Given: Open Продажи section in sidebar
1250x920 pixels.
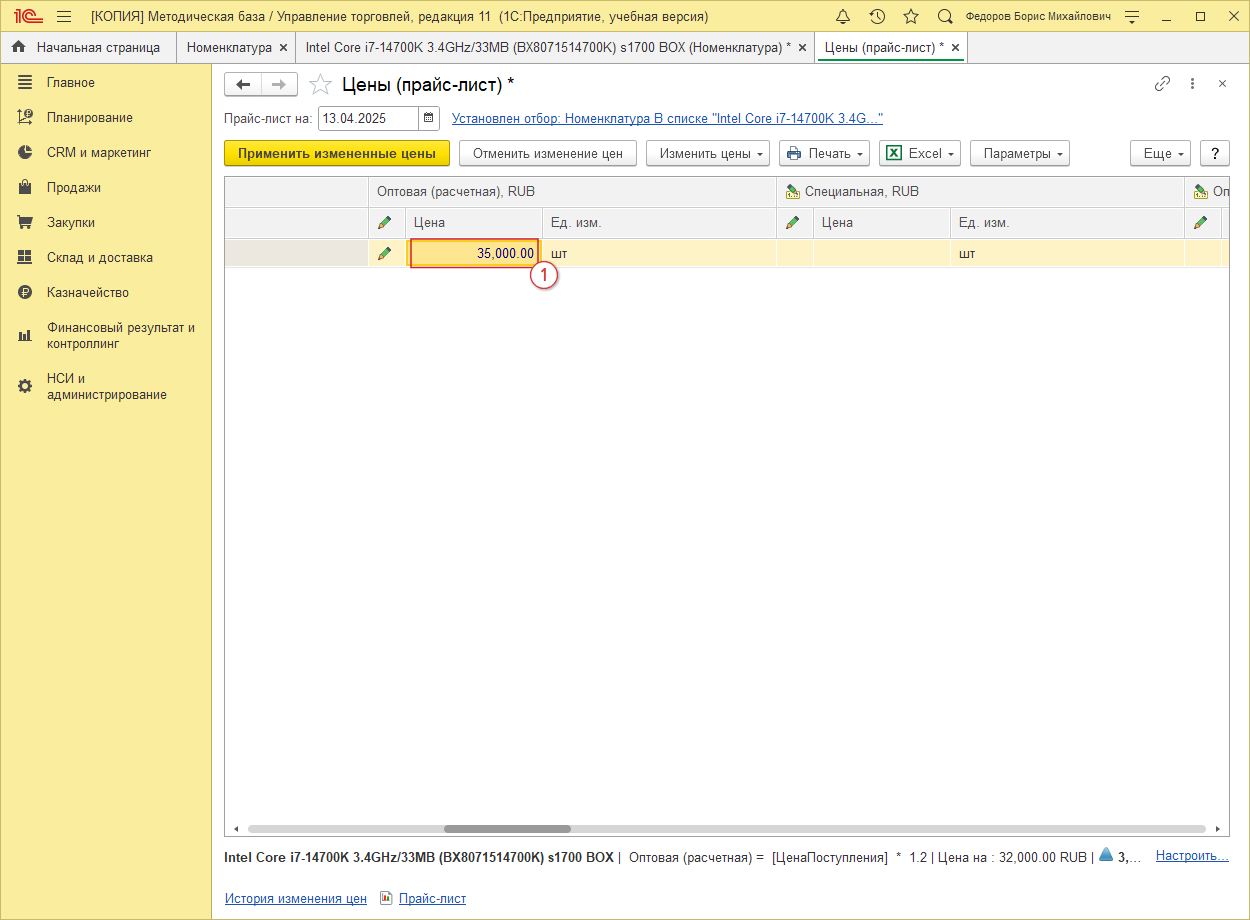Looking at the screenshot, I should tap(73, 188).
